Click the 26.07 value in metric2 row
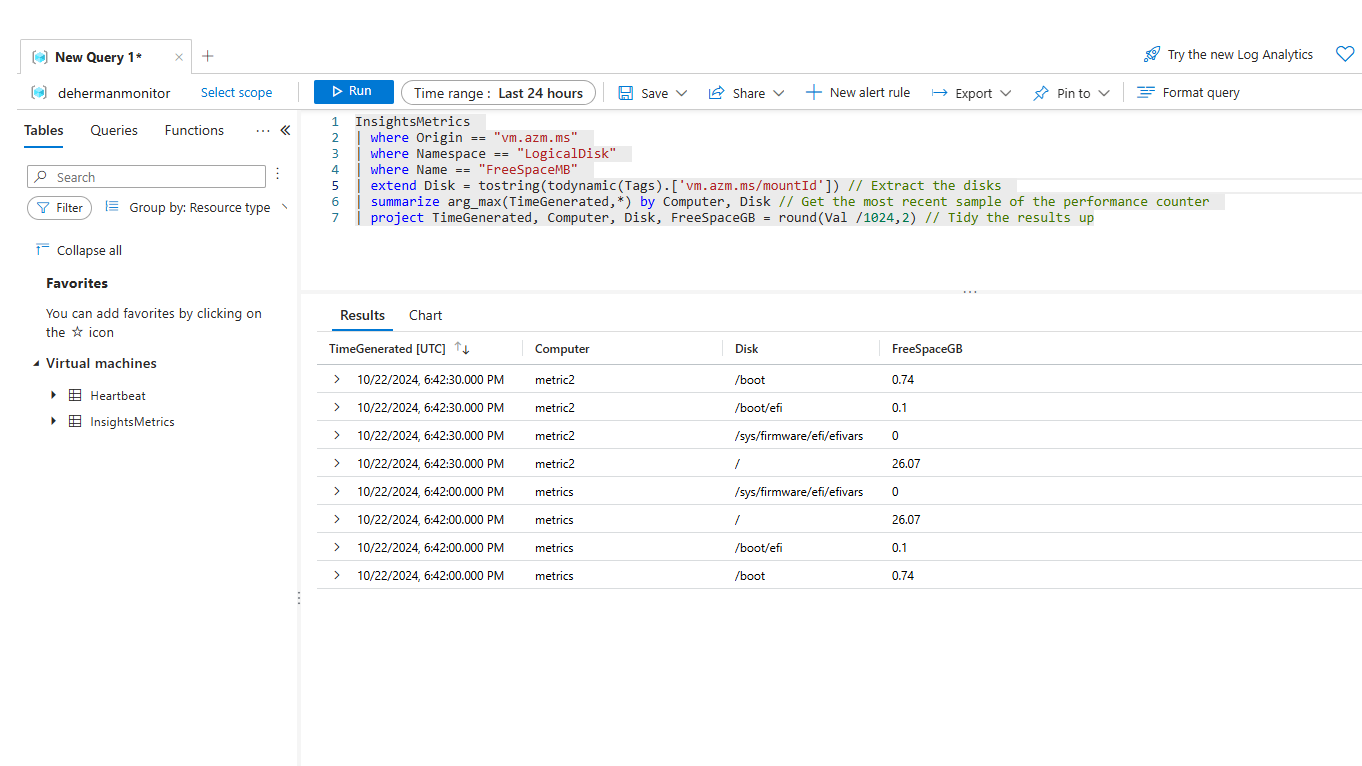 [906, 463]
